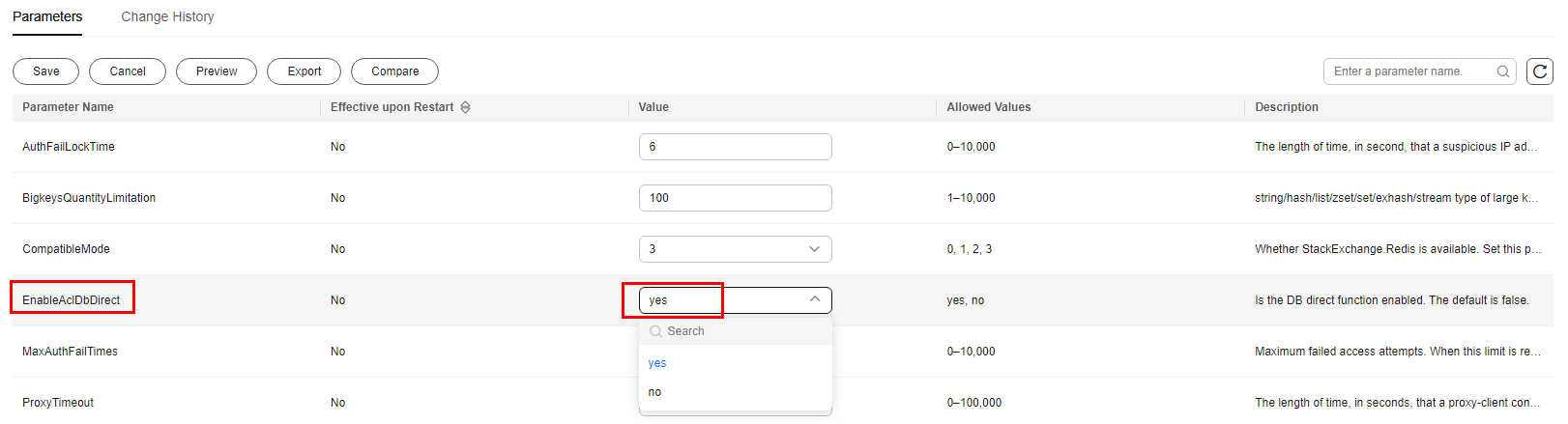1568x424 pixels.
Task: Click the Preview button
Action: pyautogui.click(x=217, y=71)
